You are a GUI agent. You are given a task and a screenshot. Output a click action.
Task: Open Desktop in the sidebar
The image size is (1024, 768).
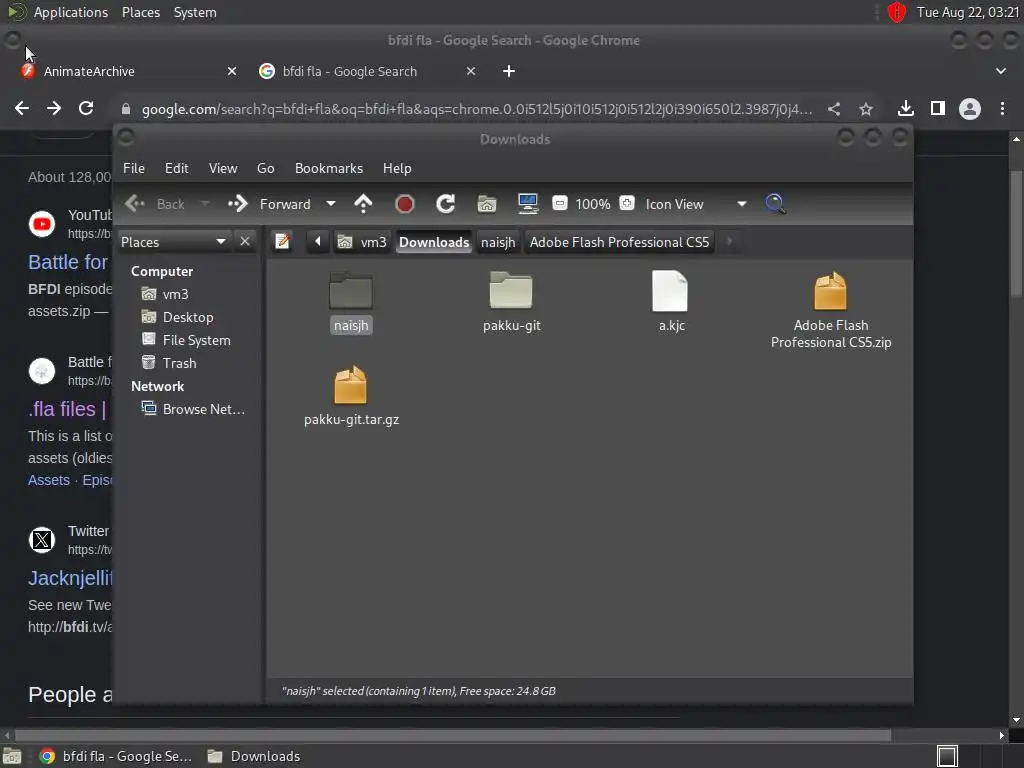(x=188, y=317)
